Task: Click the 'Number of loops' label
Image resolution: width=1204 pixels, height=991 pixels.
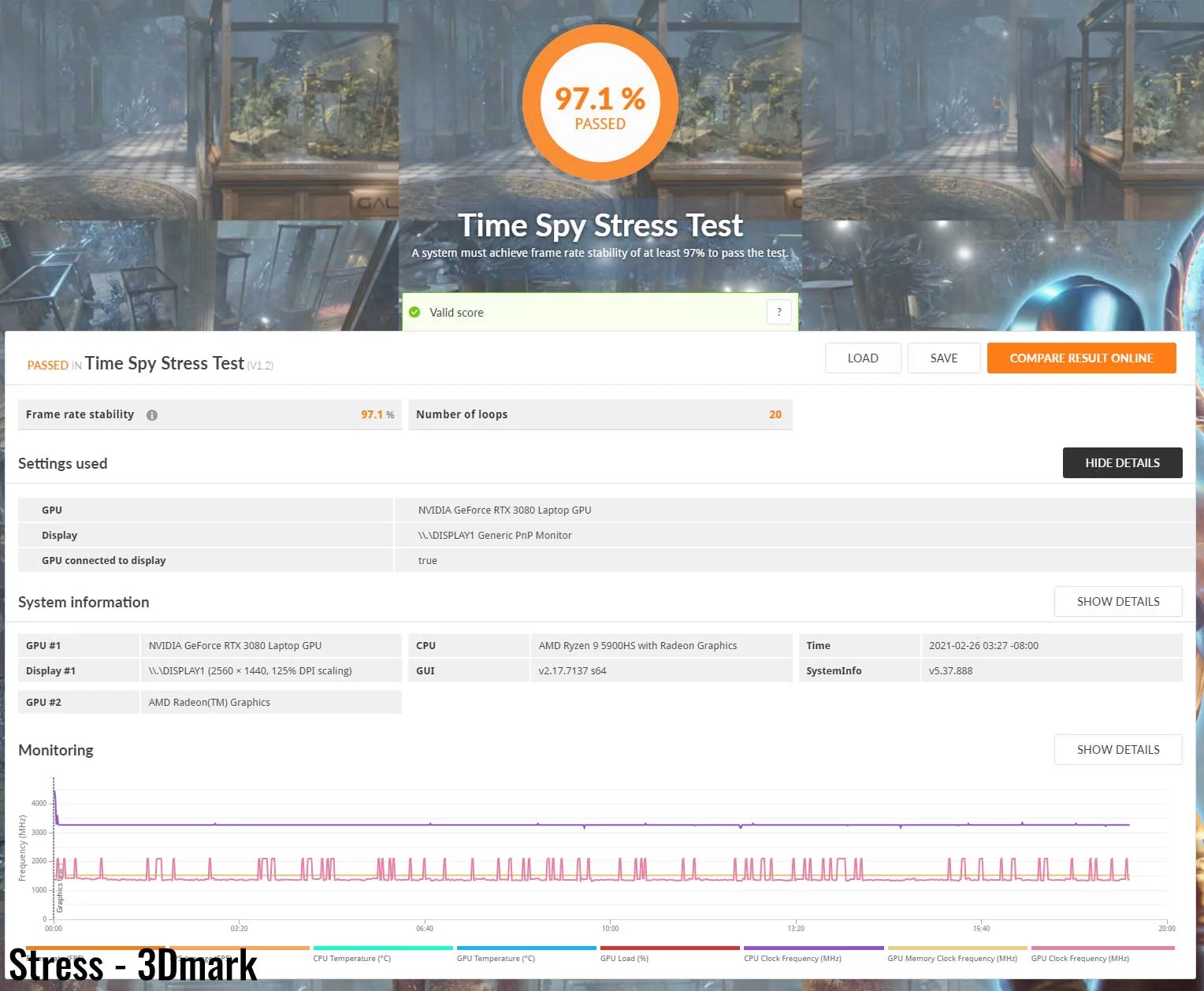Action: (462, 414)
